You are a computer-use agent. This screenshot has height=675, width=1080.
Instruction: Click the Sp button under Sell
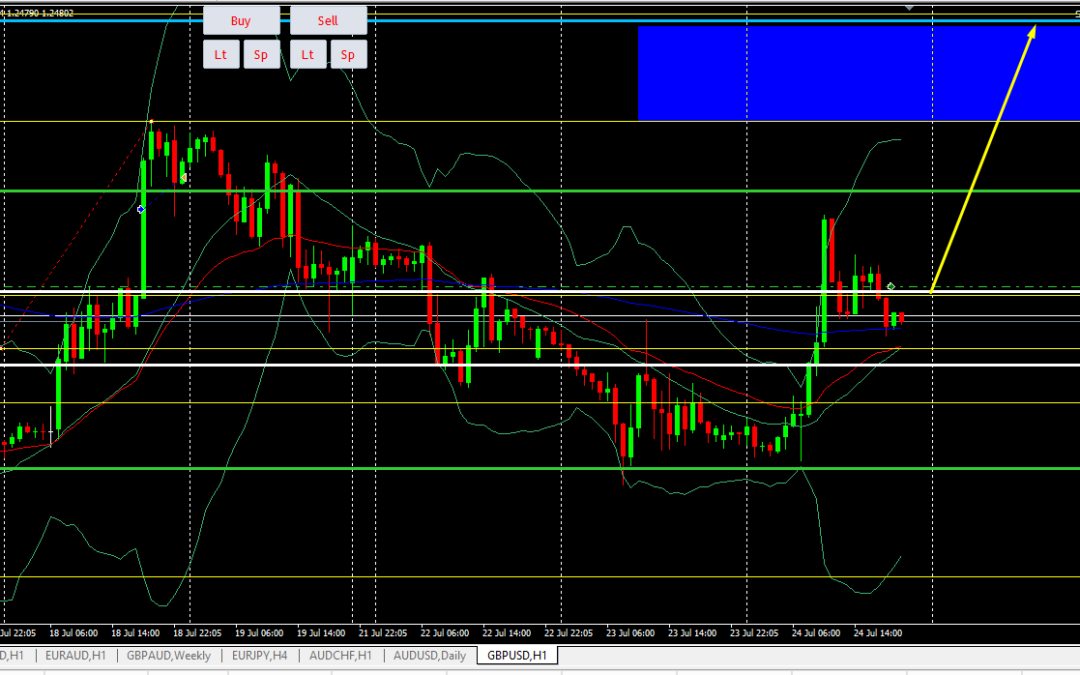pyautogui.click(x=348, y=55)
